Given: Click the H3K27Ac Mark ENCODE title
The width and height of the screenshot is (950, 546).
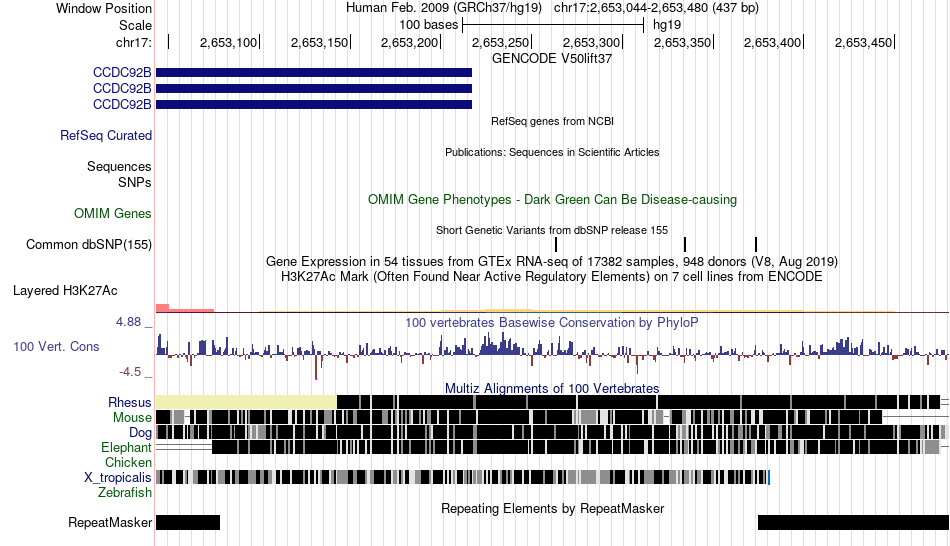Looking at the screenshot, I should pyautogui.click(x=552, y=277).
